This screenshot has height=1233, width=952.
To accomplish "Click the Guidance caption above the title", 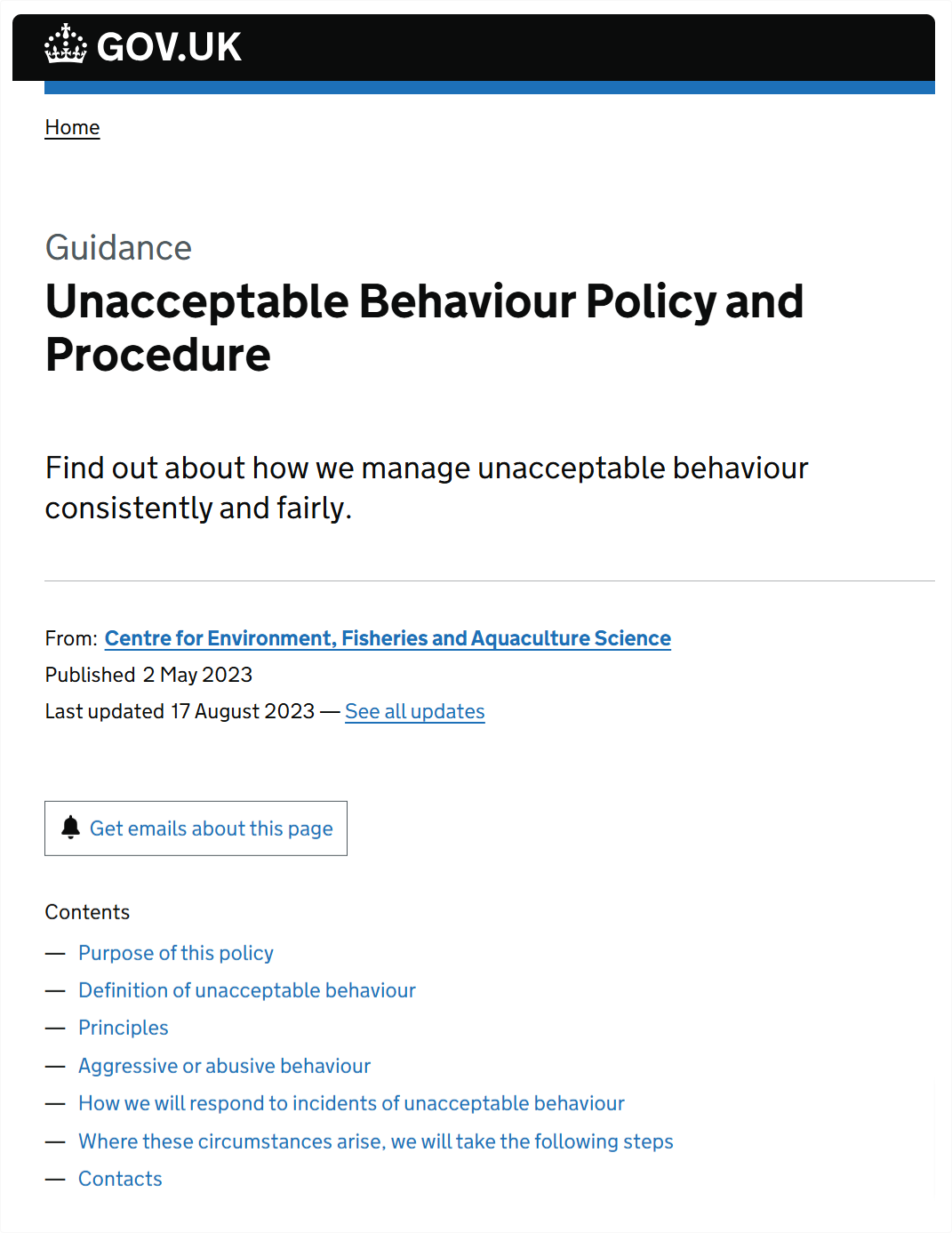I will [118, 248].
